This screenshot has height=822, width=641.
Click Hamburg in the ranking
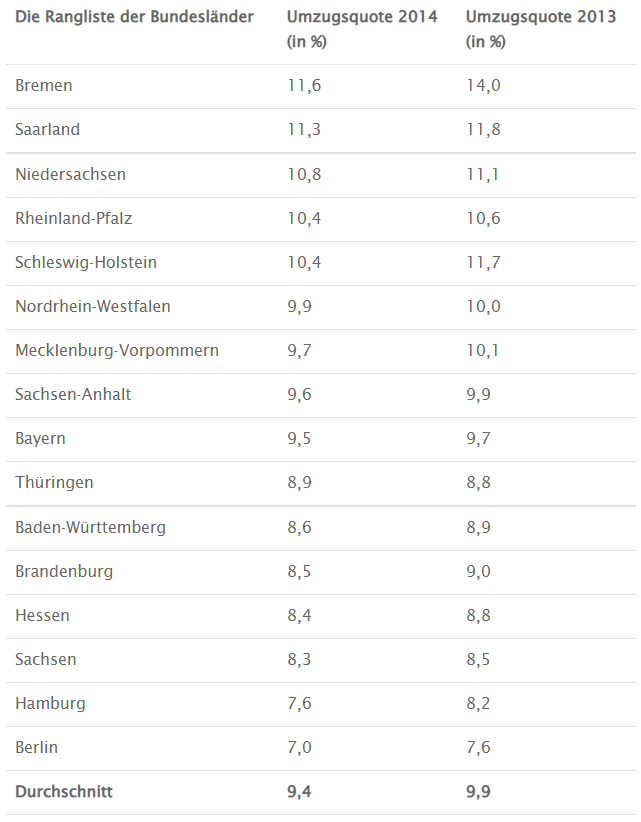point(50,704)
